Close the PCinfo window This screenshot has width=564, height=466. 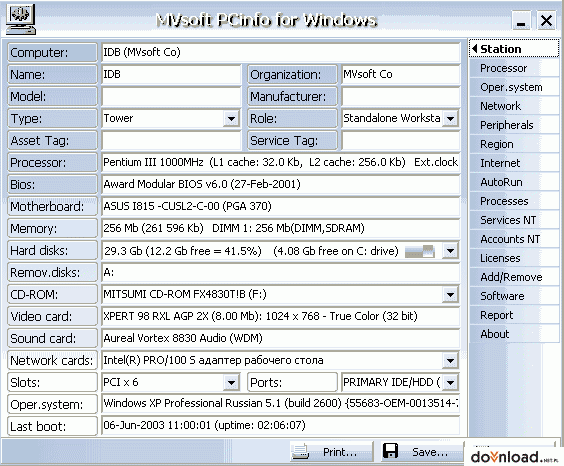(546, 20)
